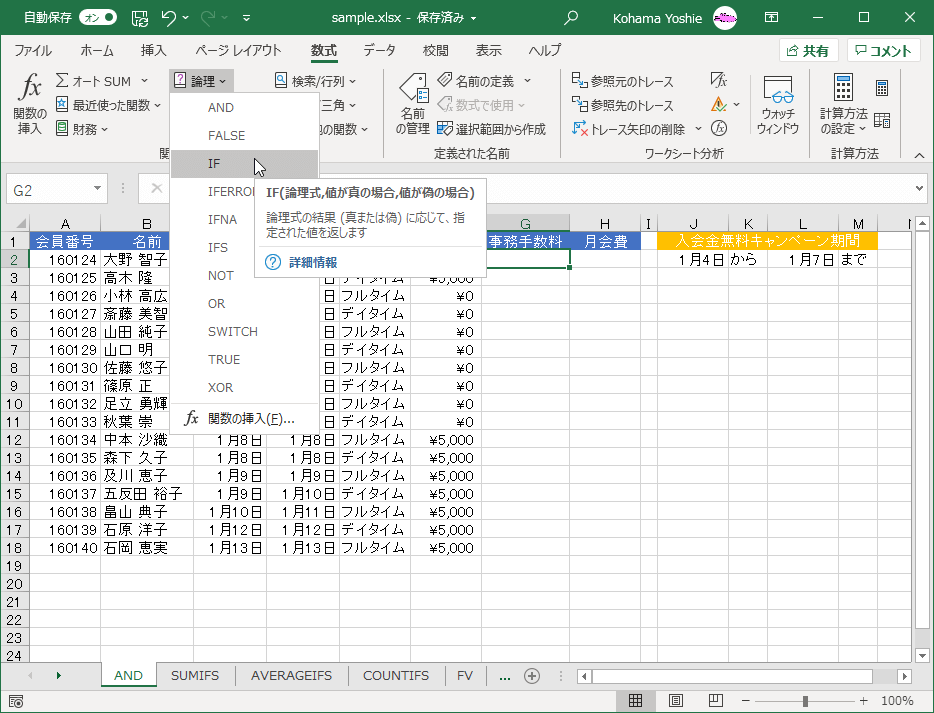Click the 詳細情報 link in the tooltip
934x713 pixels.
[x=312, y=262]
